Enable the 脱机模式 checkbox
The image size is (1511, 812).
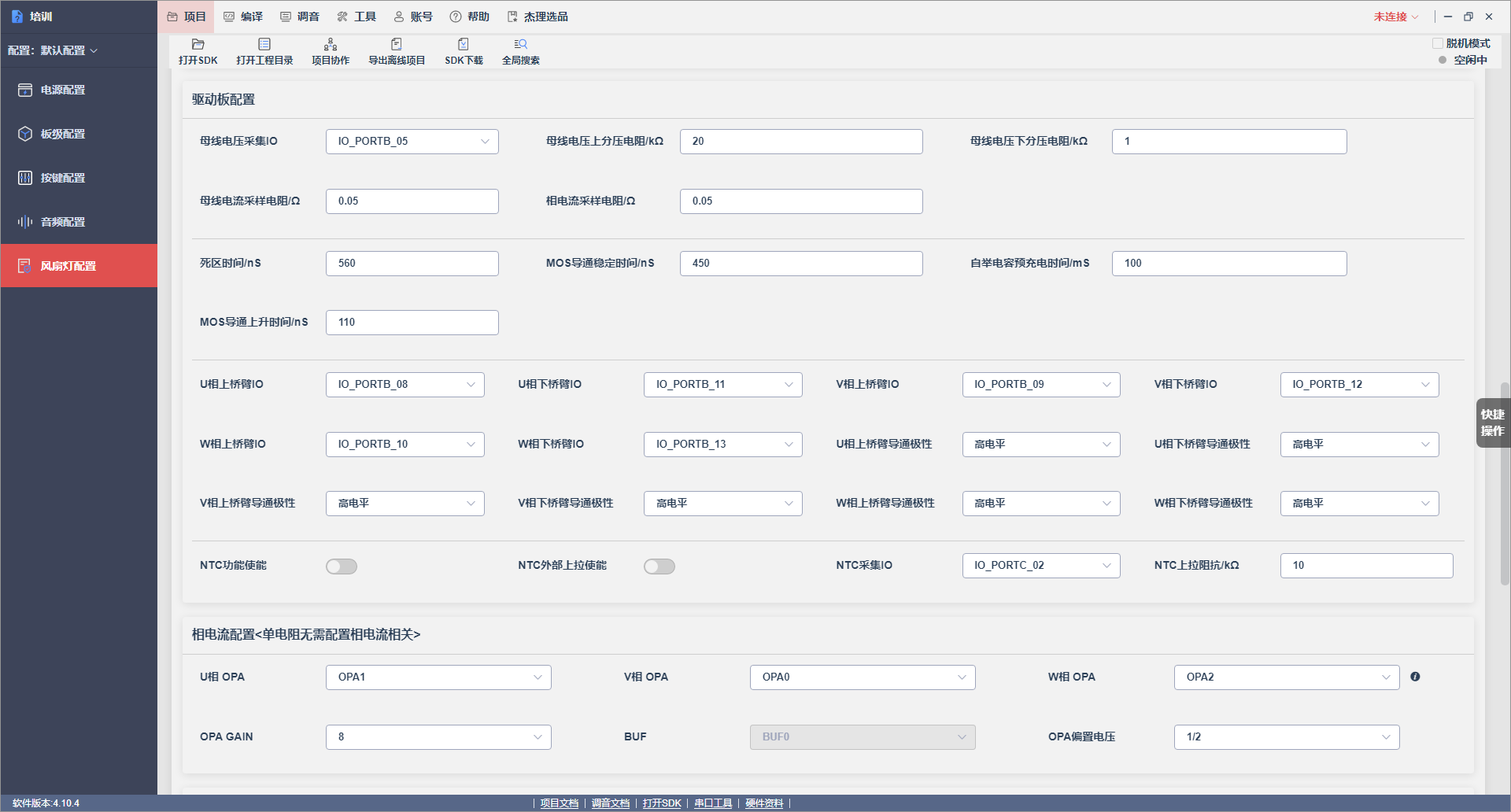click(1438, 43)
